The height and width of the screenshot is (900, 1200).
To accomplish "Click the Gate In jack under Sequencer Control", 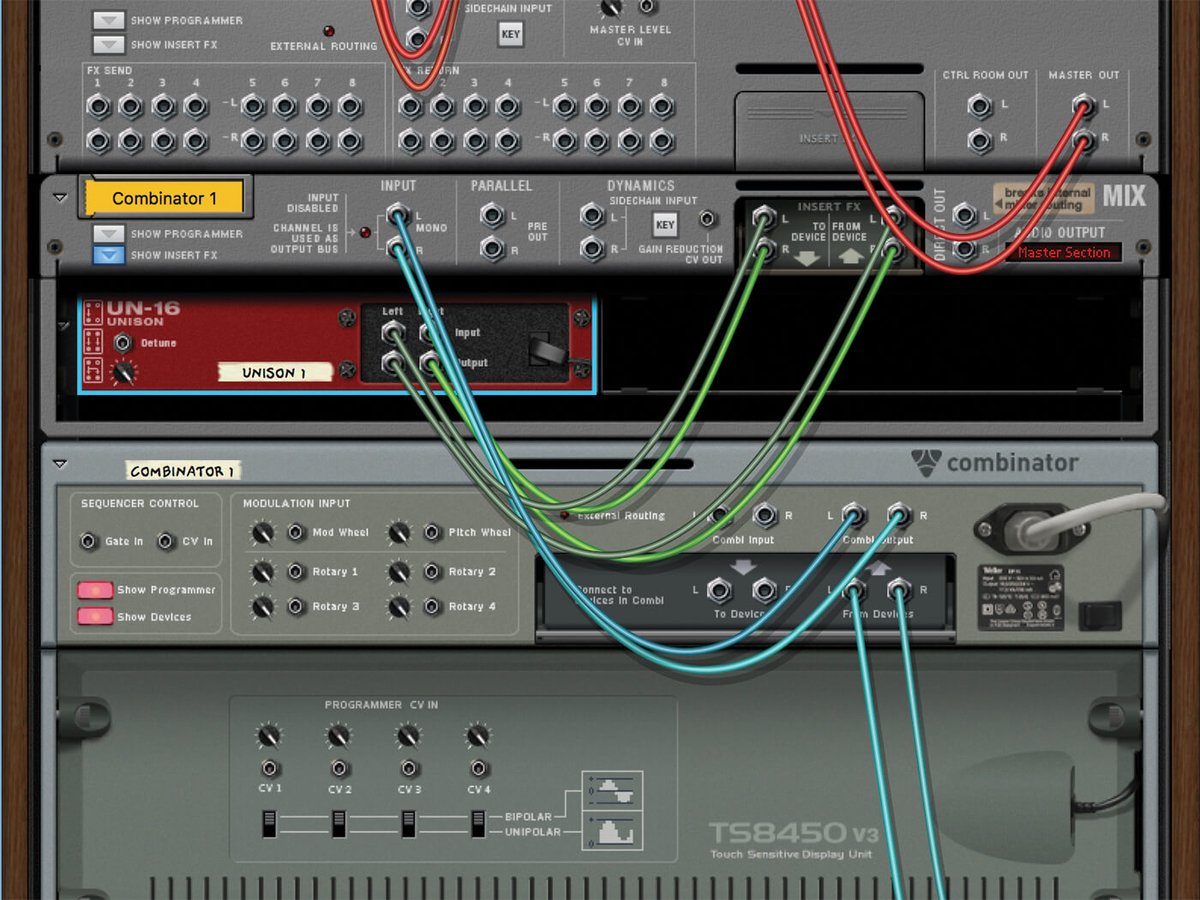I will 88,540.
